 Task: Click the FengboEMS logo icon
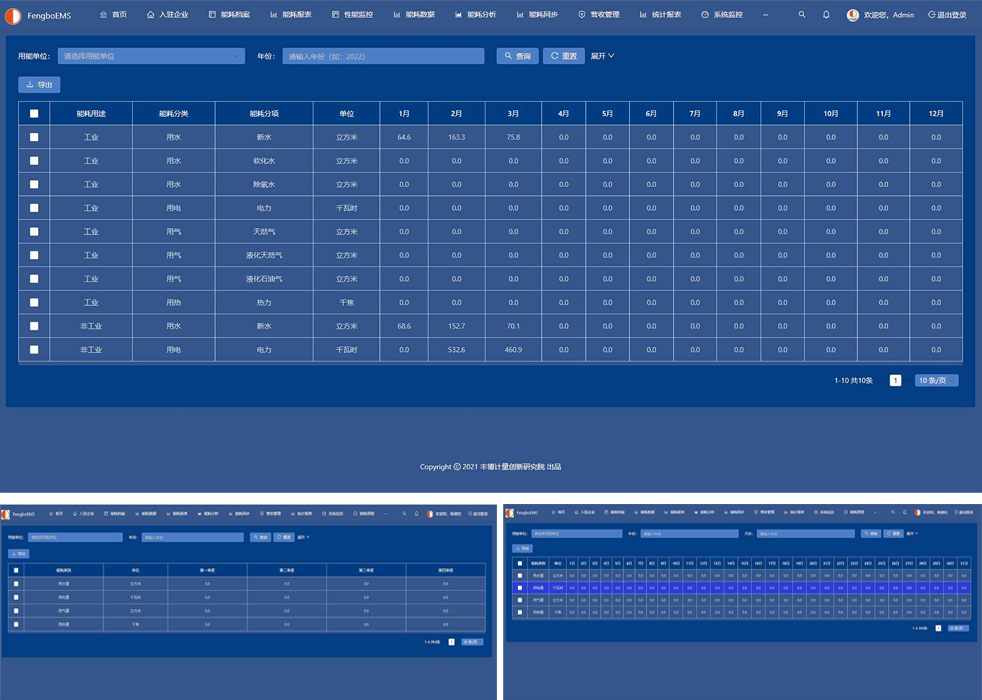[12, 16]
